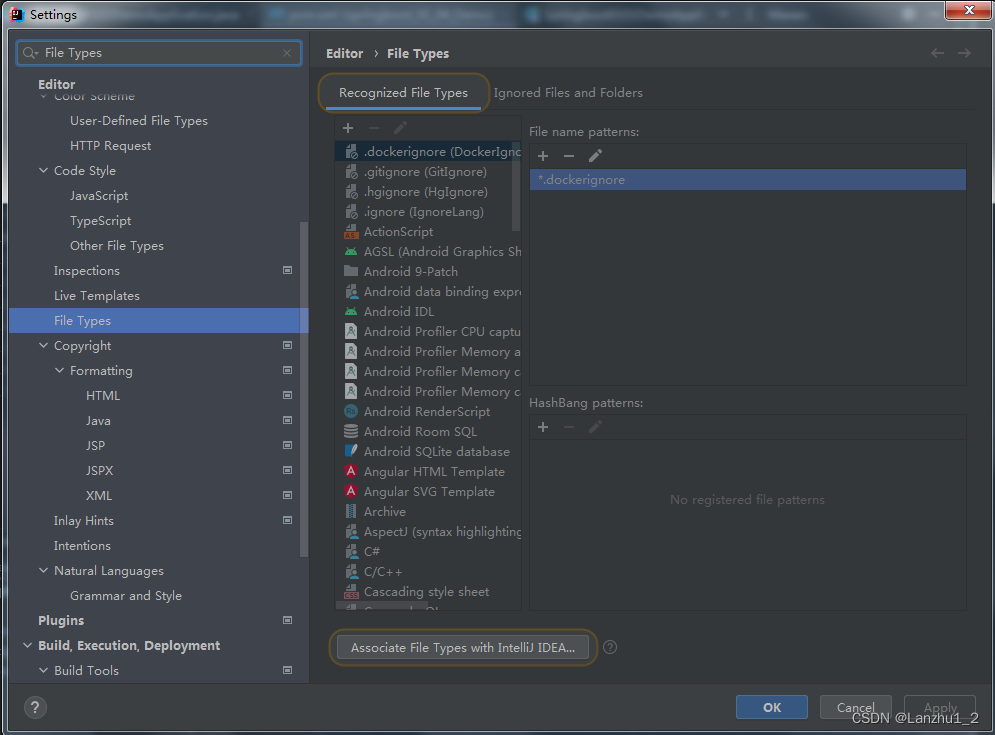Click the Android 9-Patch folder icon
This screenshot has height=735, width=995.
(x=351, y=272)
